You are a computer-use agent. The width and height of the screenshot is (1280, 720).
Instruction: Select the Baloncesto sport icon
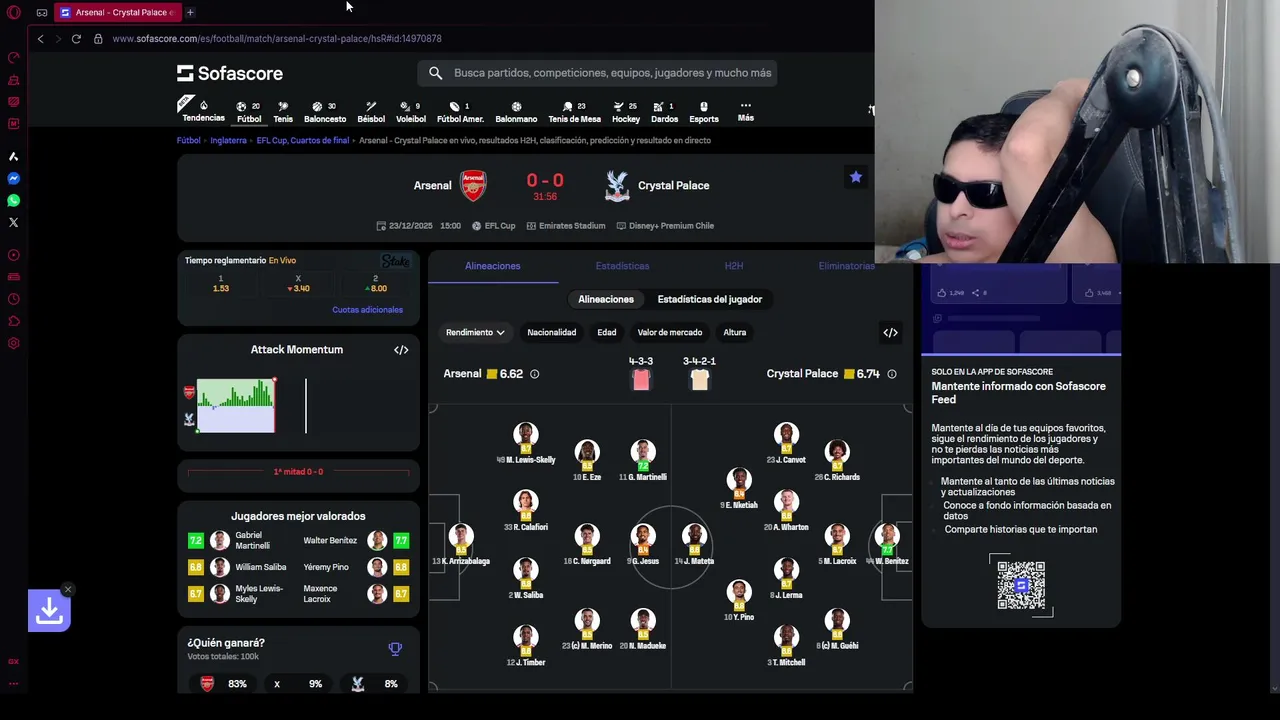[317, 106]
